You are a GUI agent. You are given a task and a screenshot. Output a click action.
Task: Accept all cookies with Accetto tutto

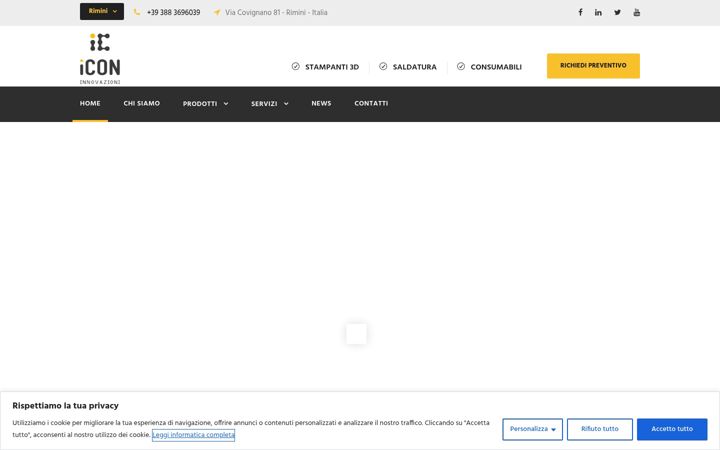(672, 429)
